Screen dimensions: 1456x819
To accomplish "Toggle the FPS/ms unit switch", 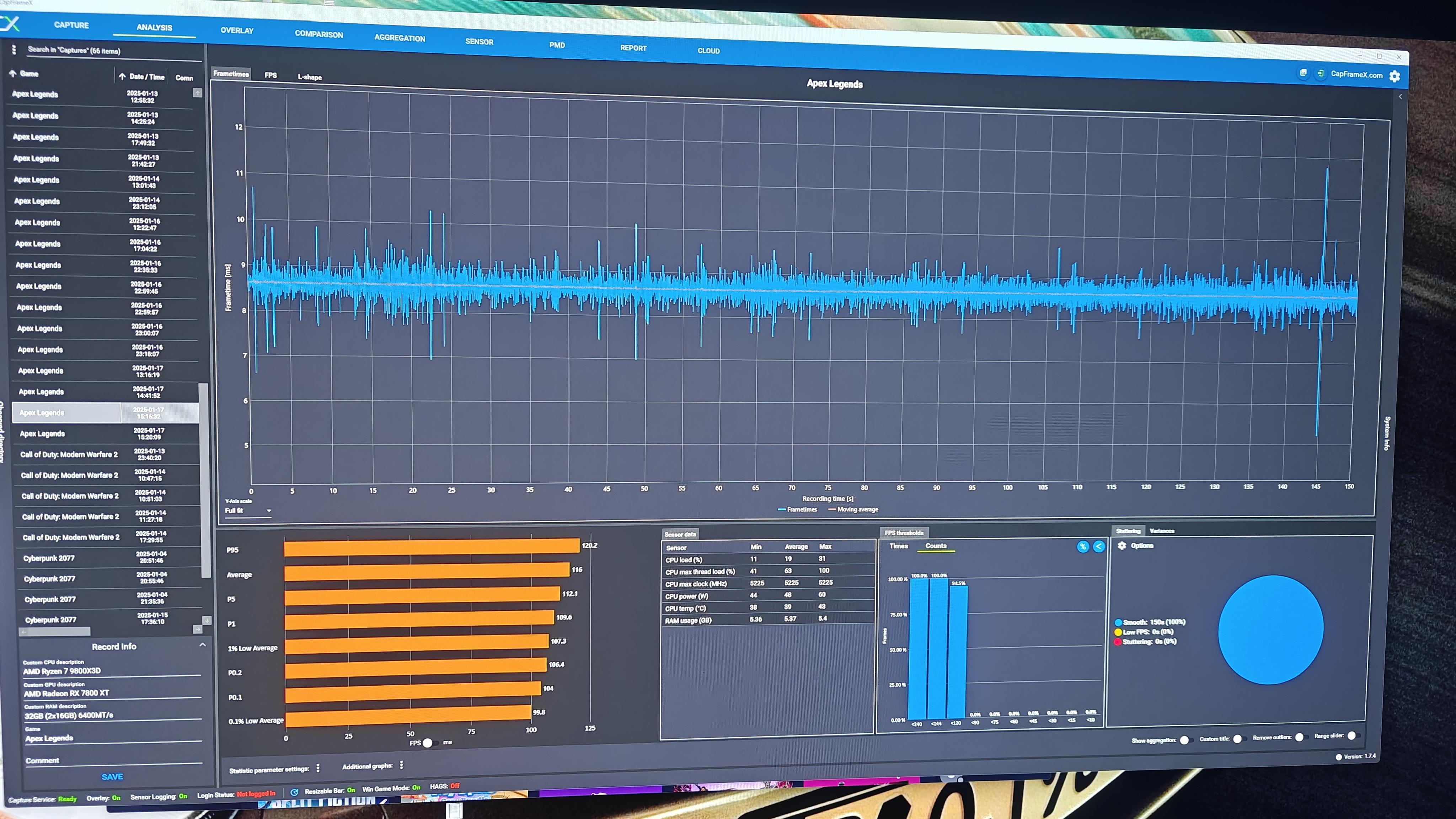I will click(431, 743).
